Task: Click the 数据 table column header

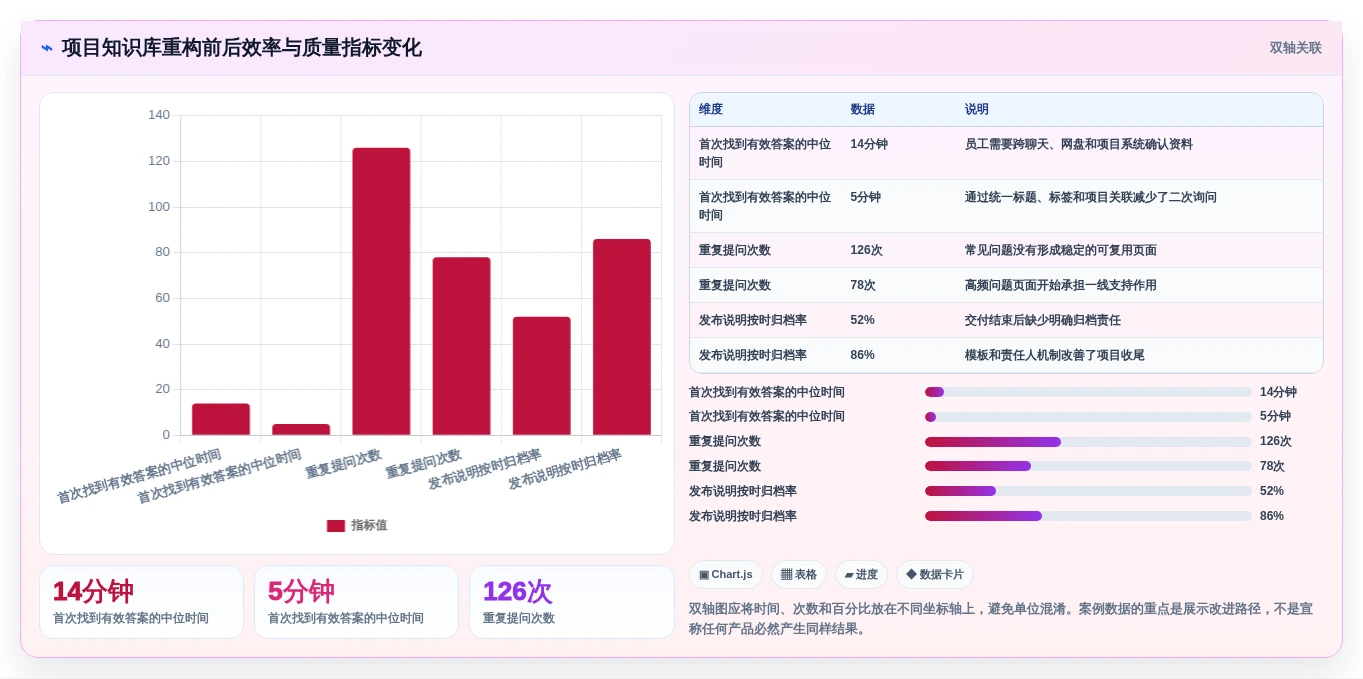Action: click(863, 109)
